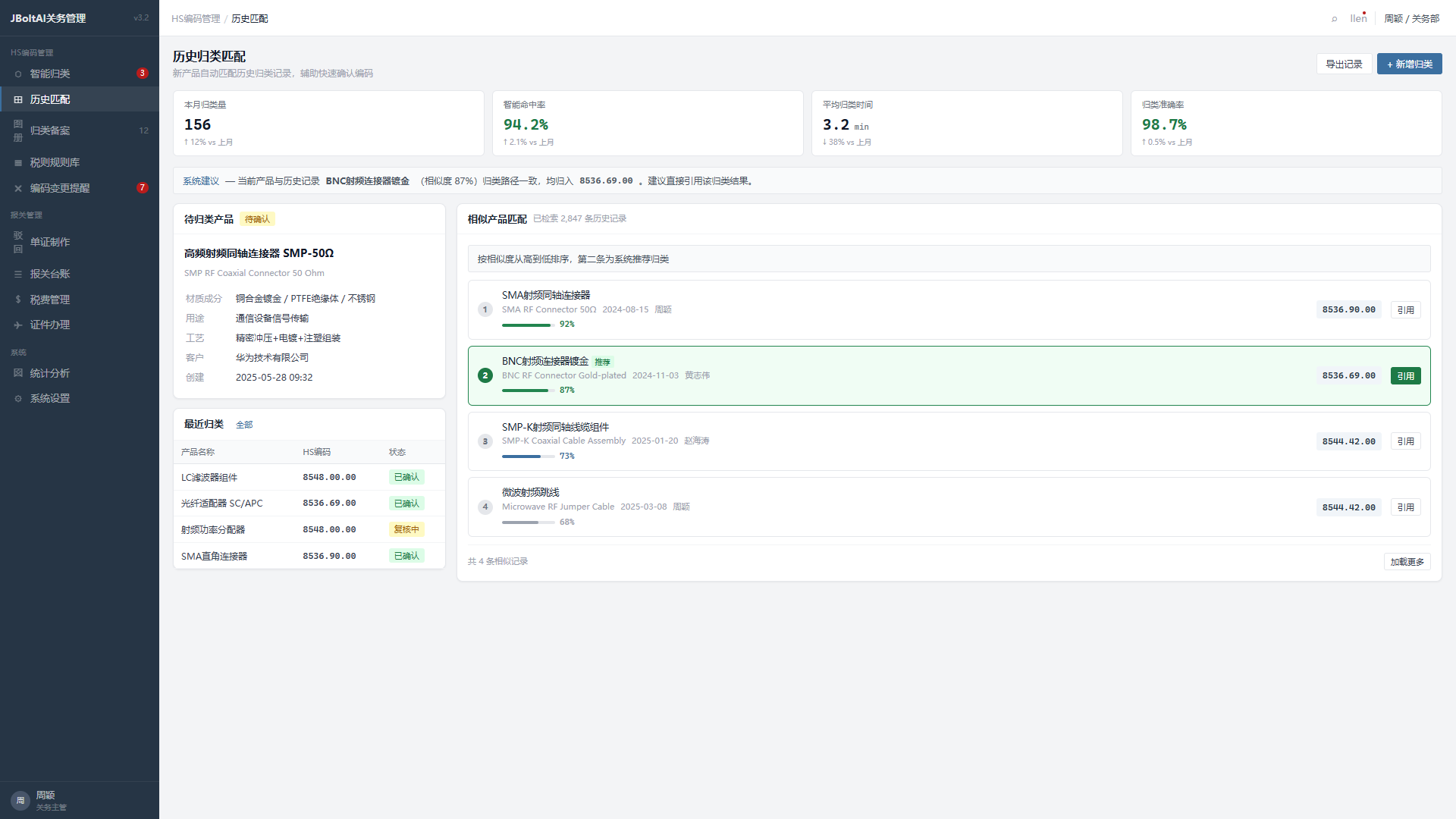Open 编码变更提醒 sidebar item
Image resolution: width=1456 pixels, height=819 pixels.
[80, 188]
